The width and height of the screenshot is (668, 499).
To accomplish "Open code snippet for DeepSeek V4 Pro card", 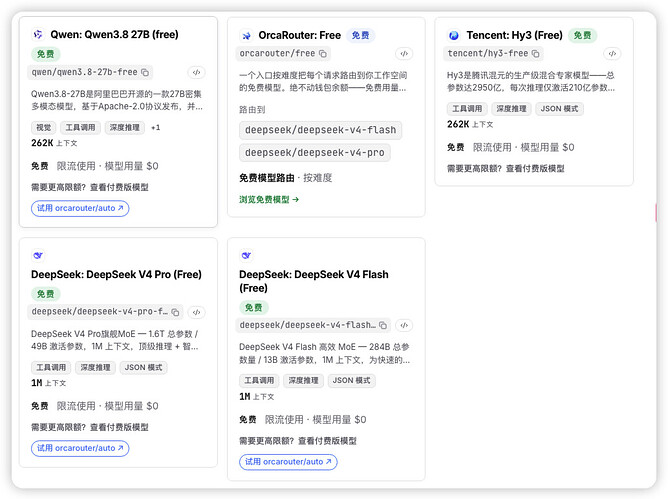I will click(x=196, y=312).
